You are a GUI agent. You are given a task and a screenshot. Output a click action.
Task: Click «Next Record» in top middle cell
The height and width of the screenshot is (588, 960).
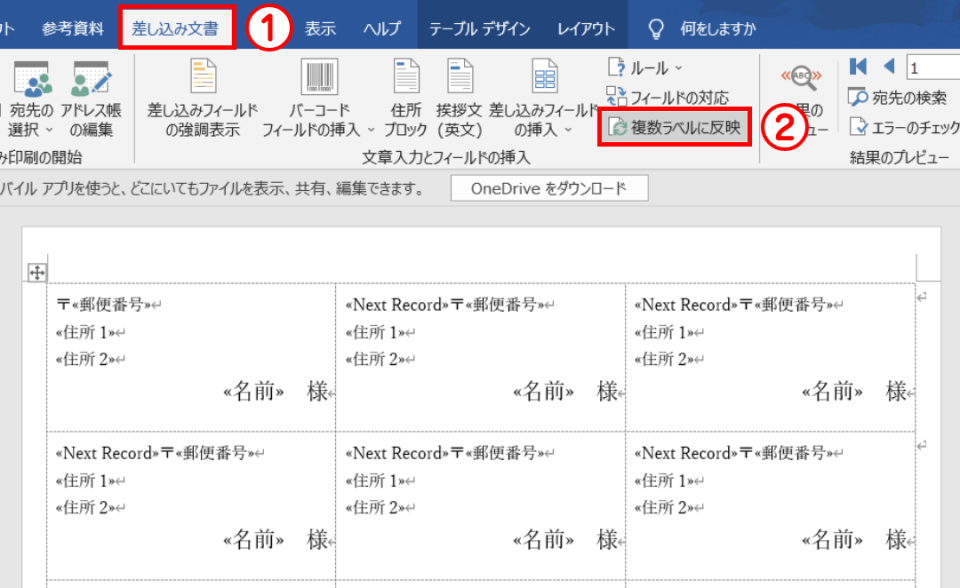[x=397, y=304]
